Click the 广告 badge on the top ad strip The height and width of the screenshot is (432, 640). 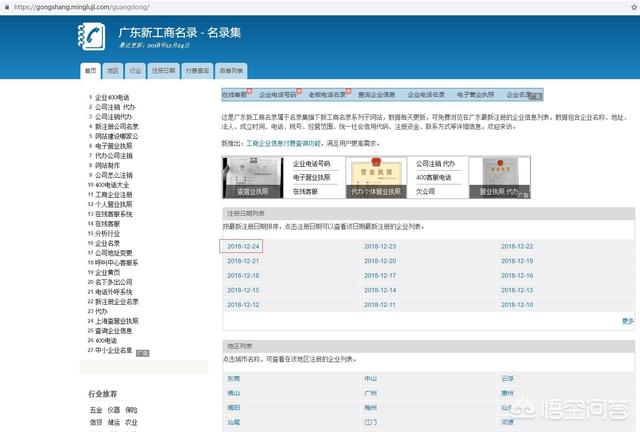coord(536,97)
